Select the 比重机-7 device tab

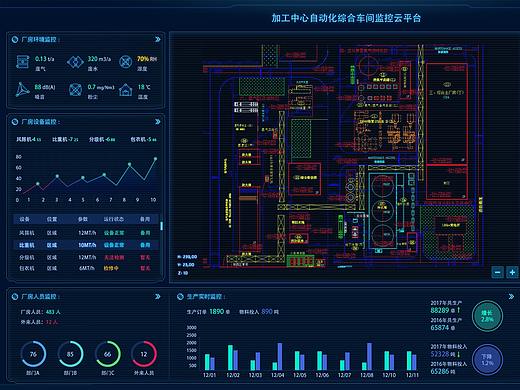(x=65, y=139)
